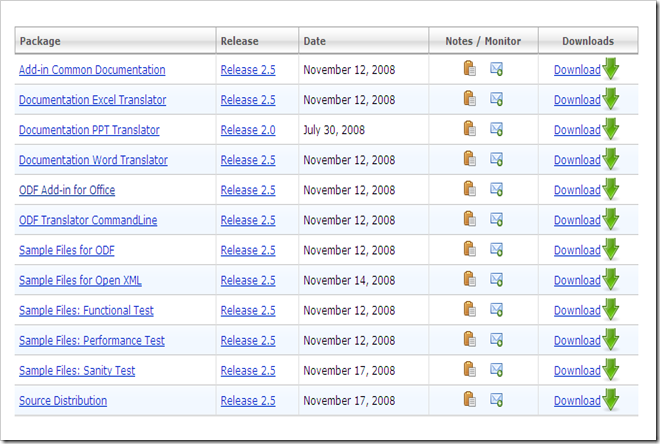Monitor the Sample Files: Functional Test package
The width and height of the screenshot is (660, 444).
pos(496,309)
